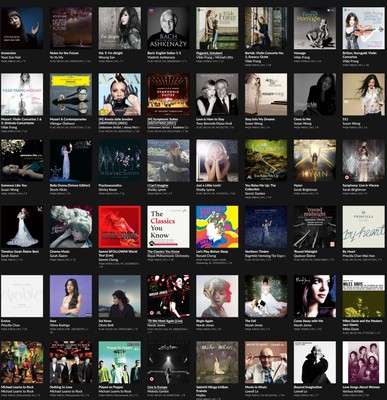The image size is (387, 400).
Task: Open the Love Is Here to Stay cover
Action: 217,94
